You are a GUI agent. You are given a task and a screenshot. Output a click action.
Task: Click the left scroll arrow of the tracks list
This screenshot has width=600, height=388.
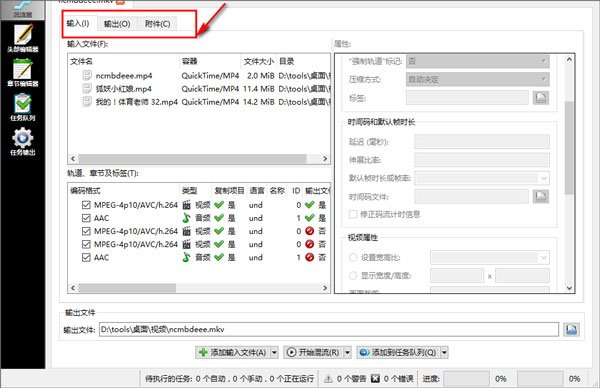tap(73, 288)
